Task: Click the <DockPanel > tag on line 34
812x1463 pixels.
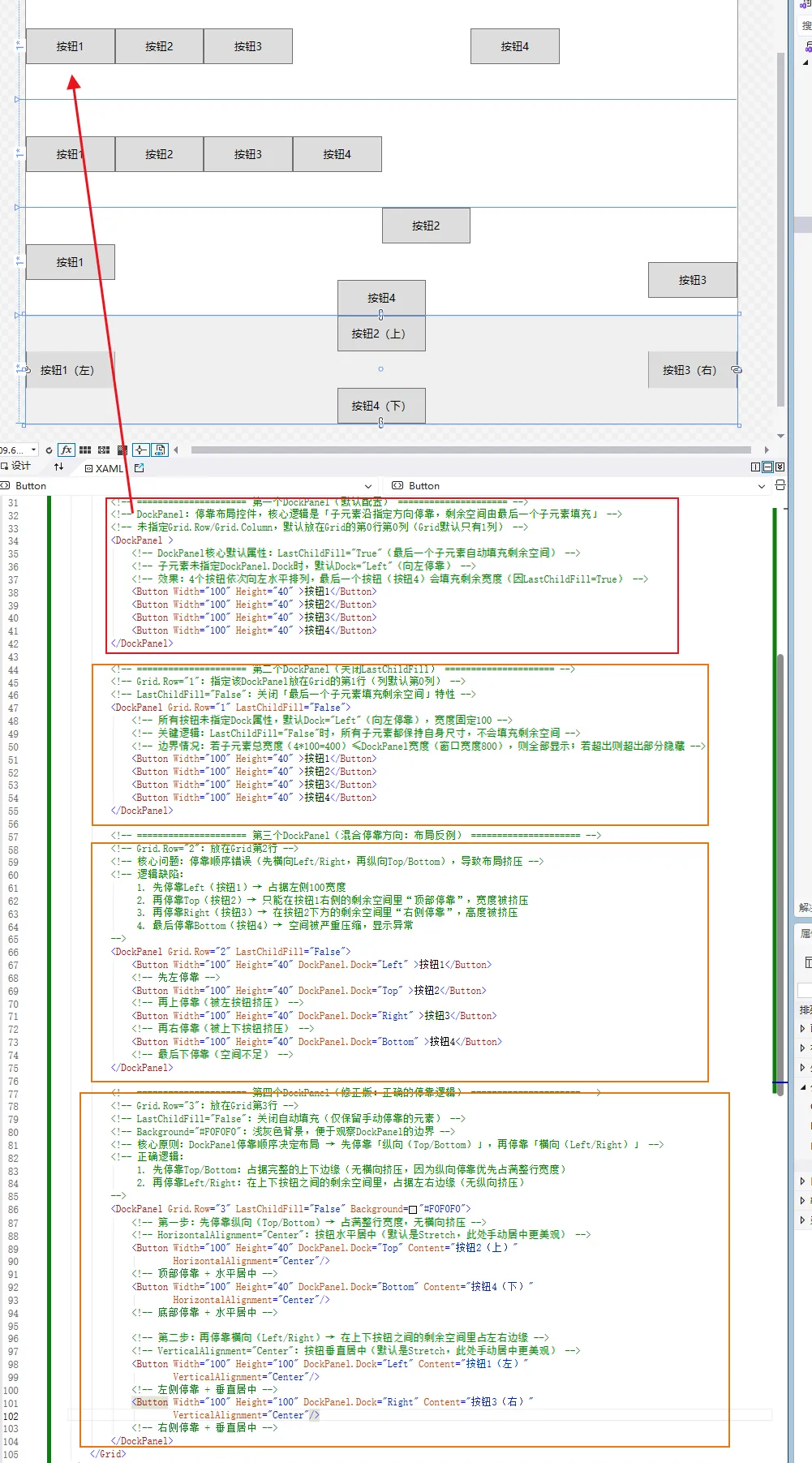Action: click(x=142, y=540)
